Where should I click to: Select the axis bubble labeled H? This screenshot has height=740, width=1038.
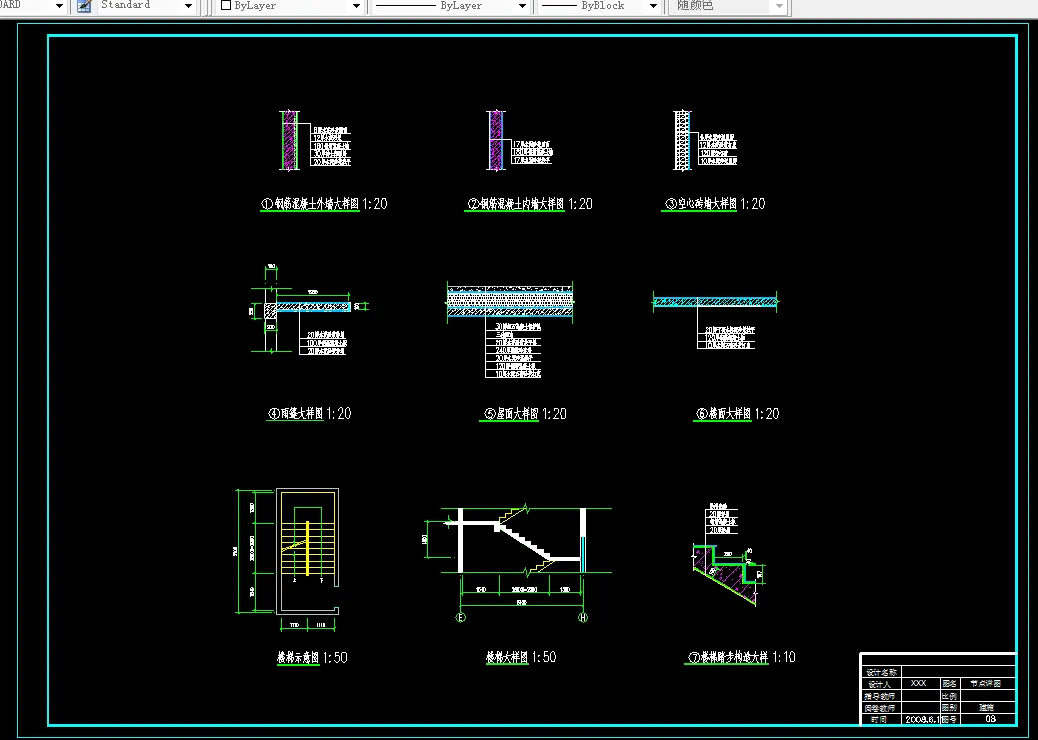pyautogui.click(x=583, y=618)
